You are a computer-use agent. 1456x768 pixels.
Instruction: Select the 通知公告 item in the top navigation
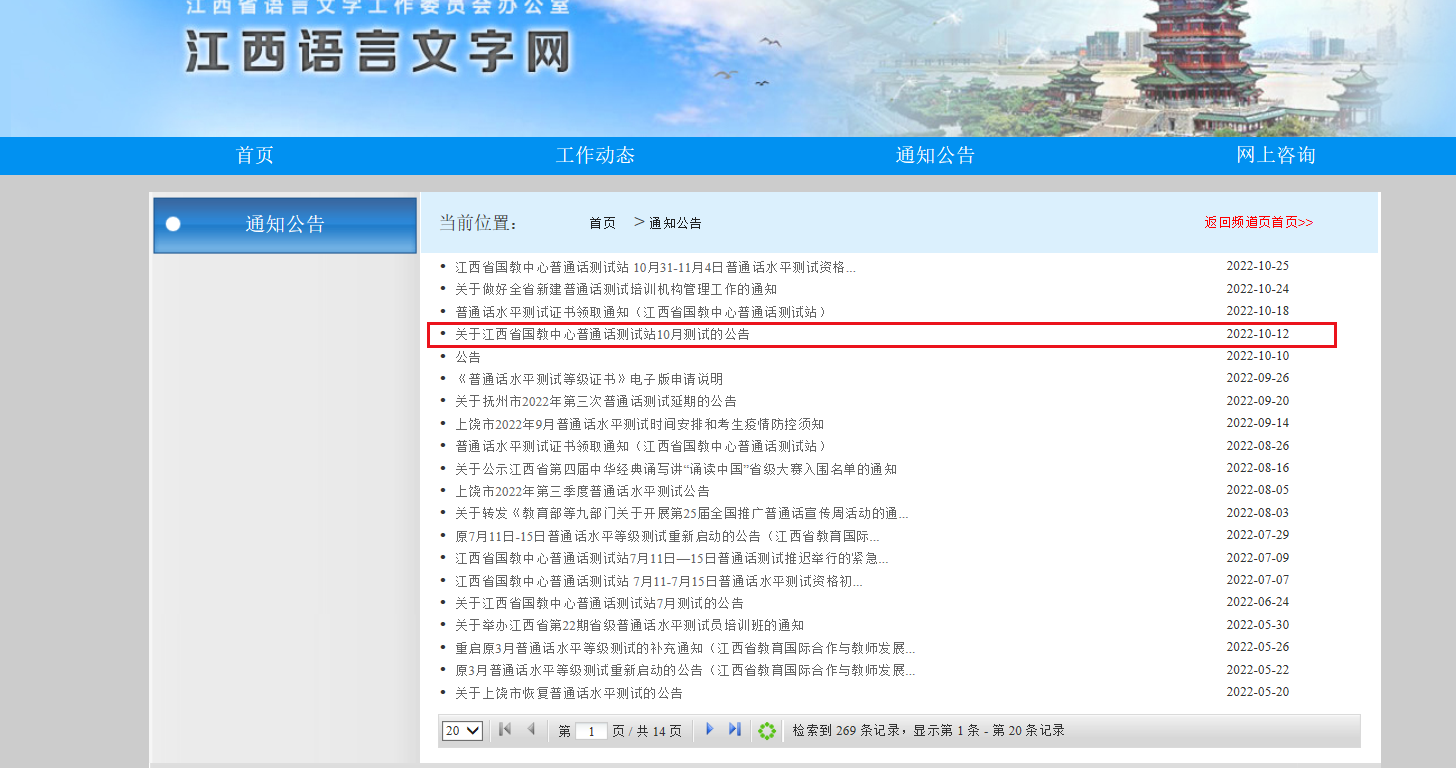point(935,155)
